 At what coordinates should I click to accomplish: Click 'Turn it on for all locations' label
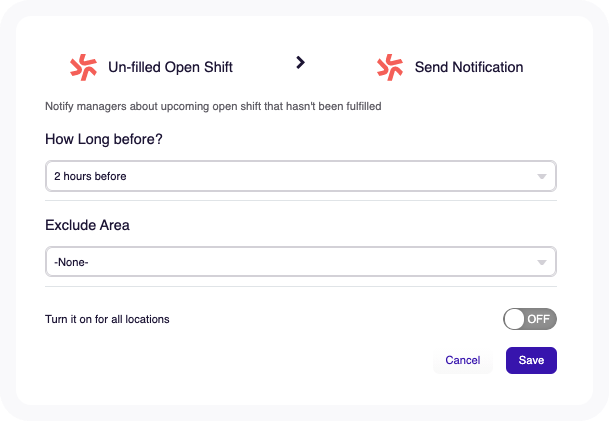107,319
